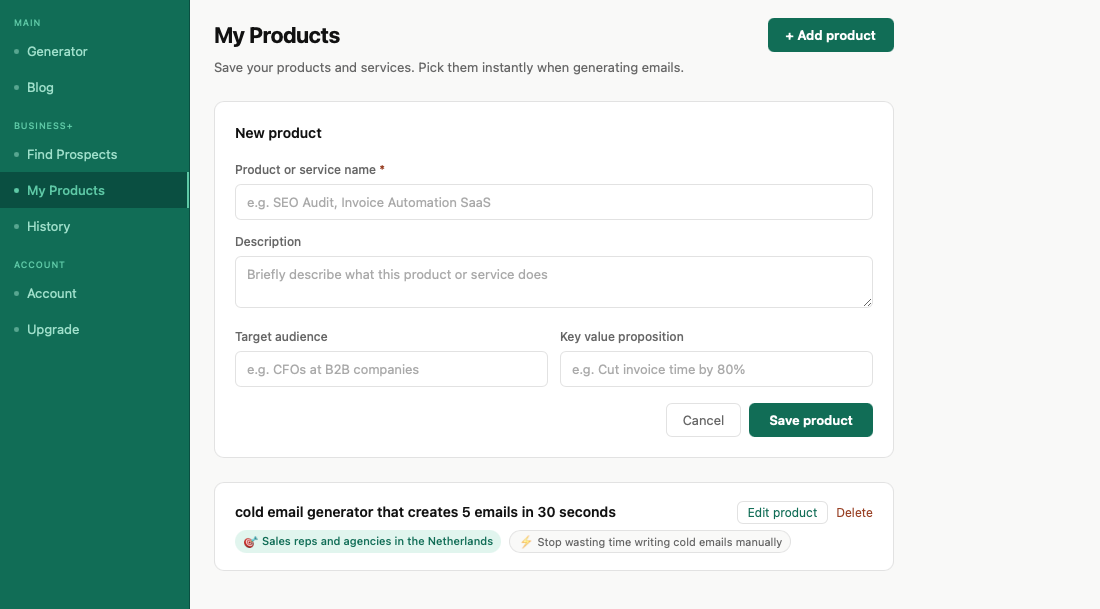The height and width of the screenshot is (609, 1100).
Task: Click the target icon on audience tag
Action: (250, 542)
